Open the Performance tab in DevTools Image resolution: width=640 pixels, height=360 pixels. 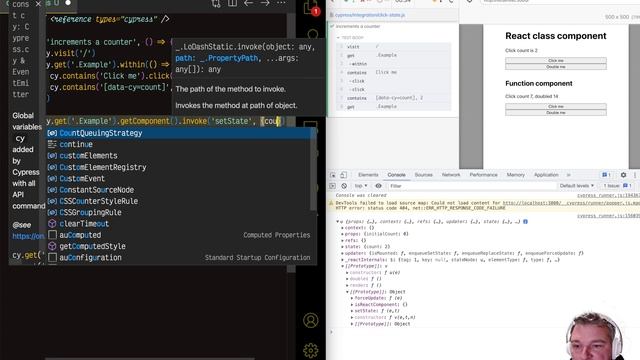click(x=483, y=175)
